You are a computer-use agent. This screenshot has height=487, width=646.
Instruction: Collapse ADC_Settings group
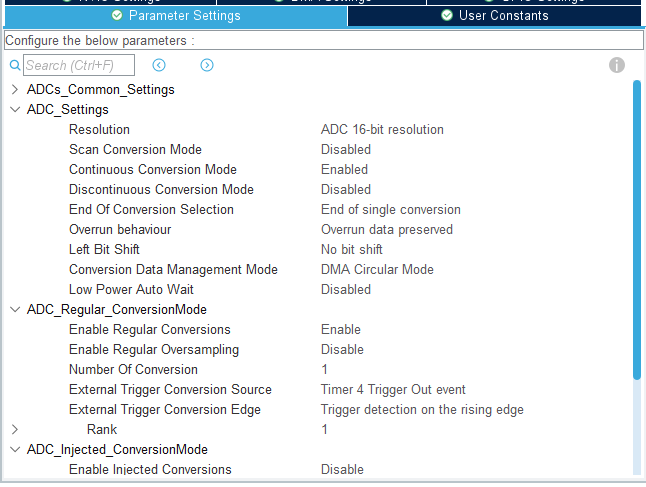tap(15, 110)
